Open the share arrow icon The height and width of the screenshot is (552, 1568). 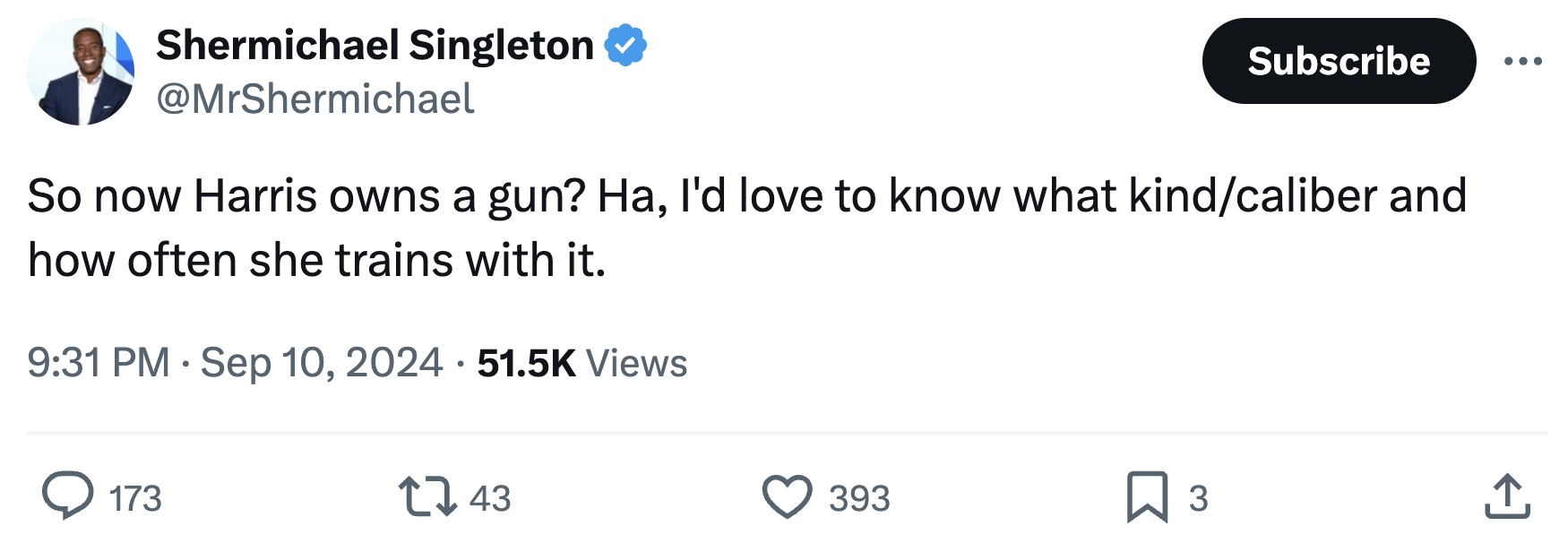[x=1507, y=496]
